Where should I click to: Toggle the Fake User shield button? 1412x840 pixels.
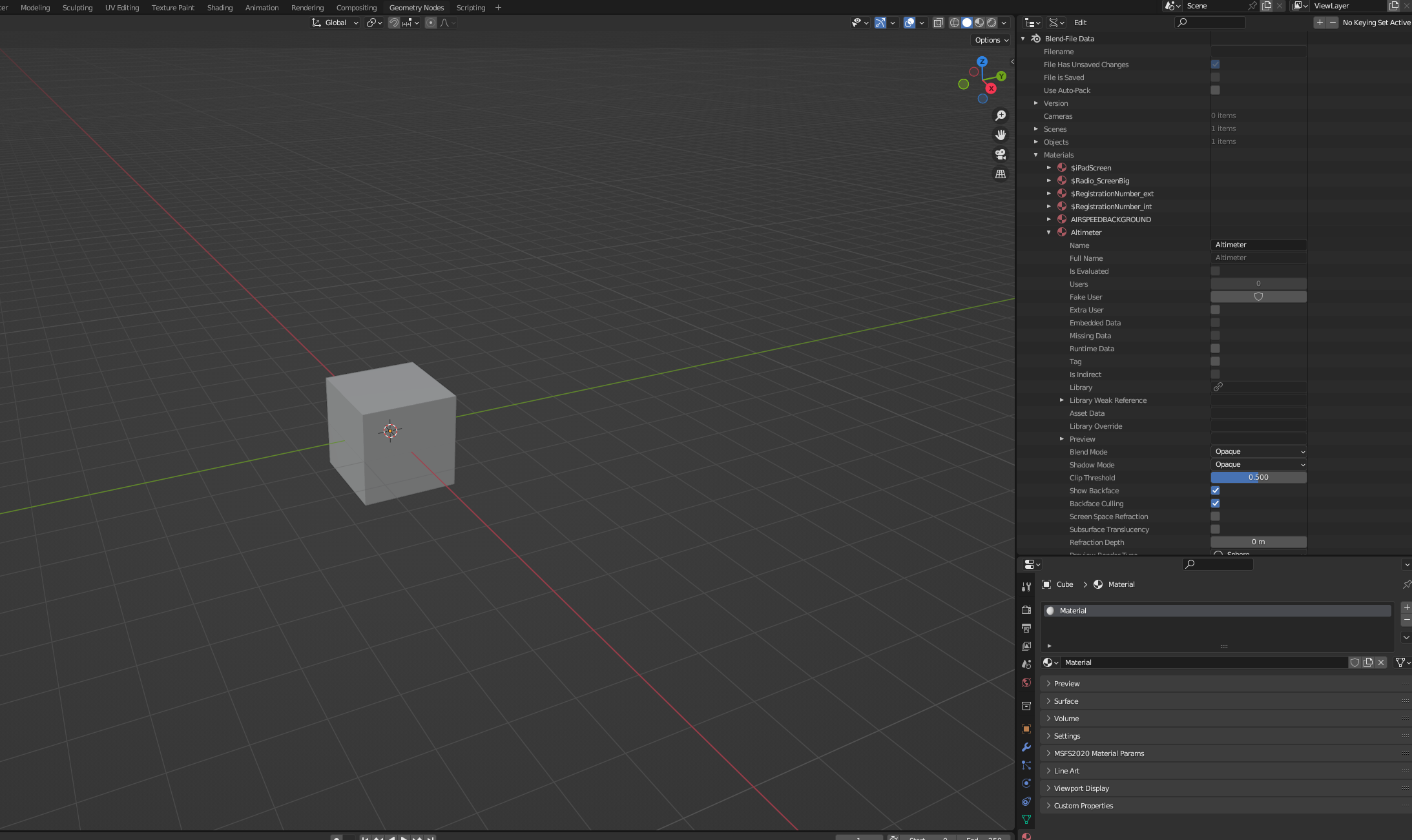[x=1258, y=297]
